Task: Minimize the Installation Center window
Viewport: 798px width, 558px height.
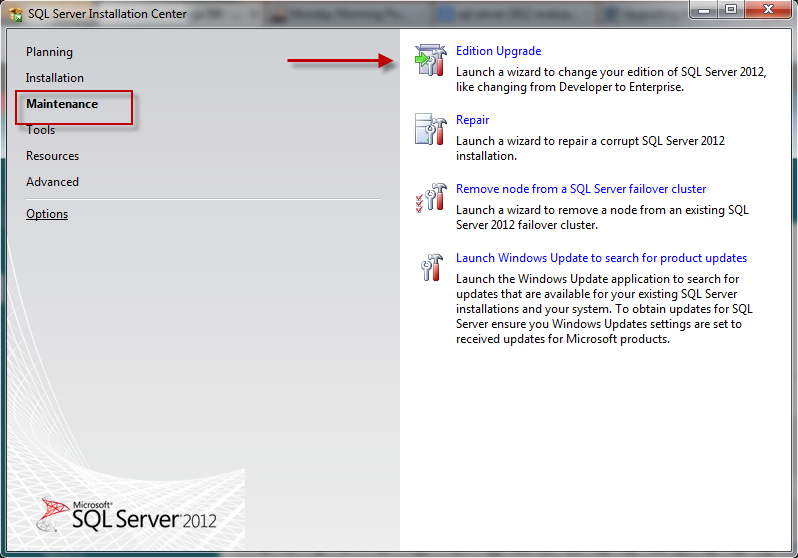Action: coord(704,10)
